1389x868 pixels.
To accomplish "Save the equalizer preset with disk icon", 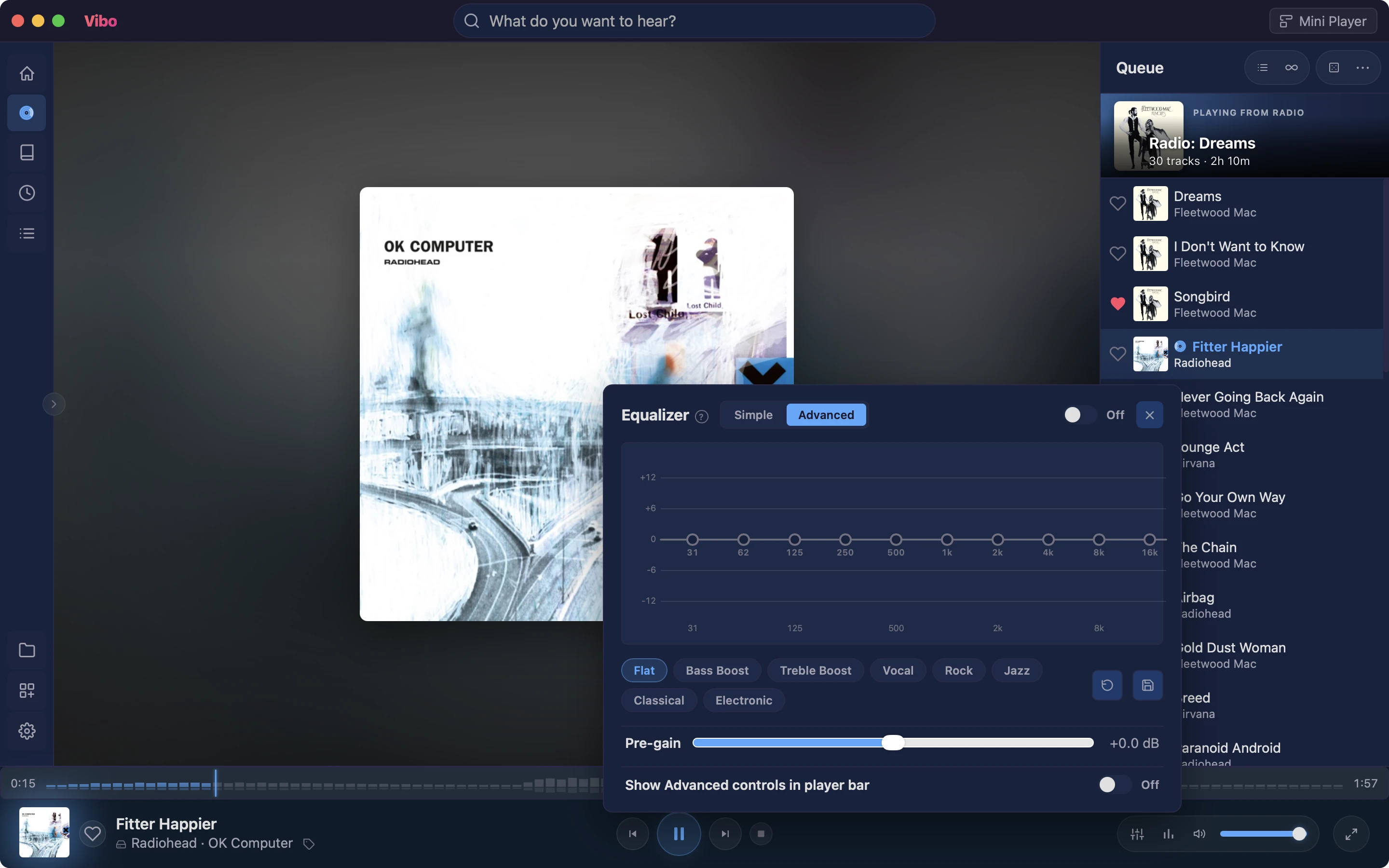I will pyautogui.click(x=1147, y=685).
